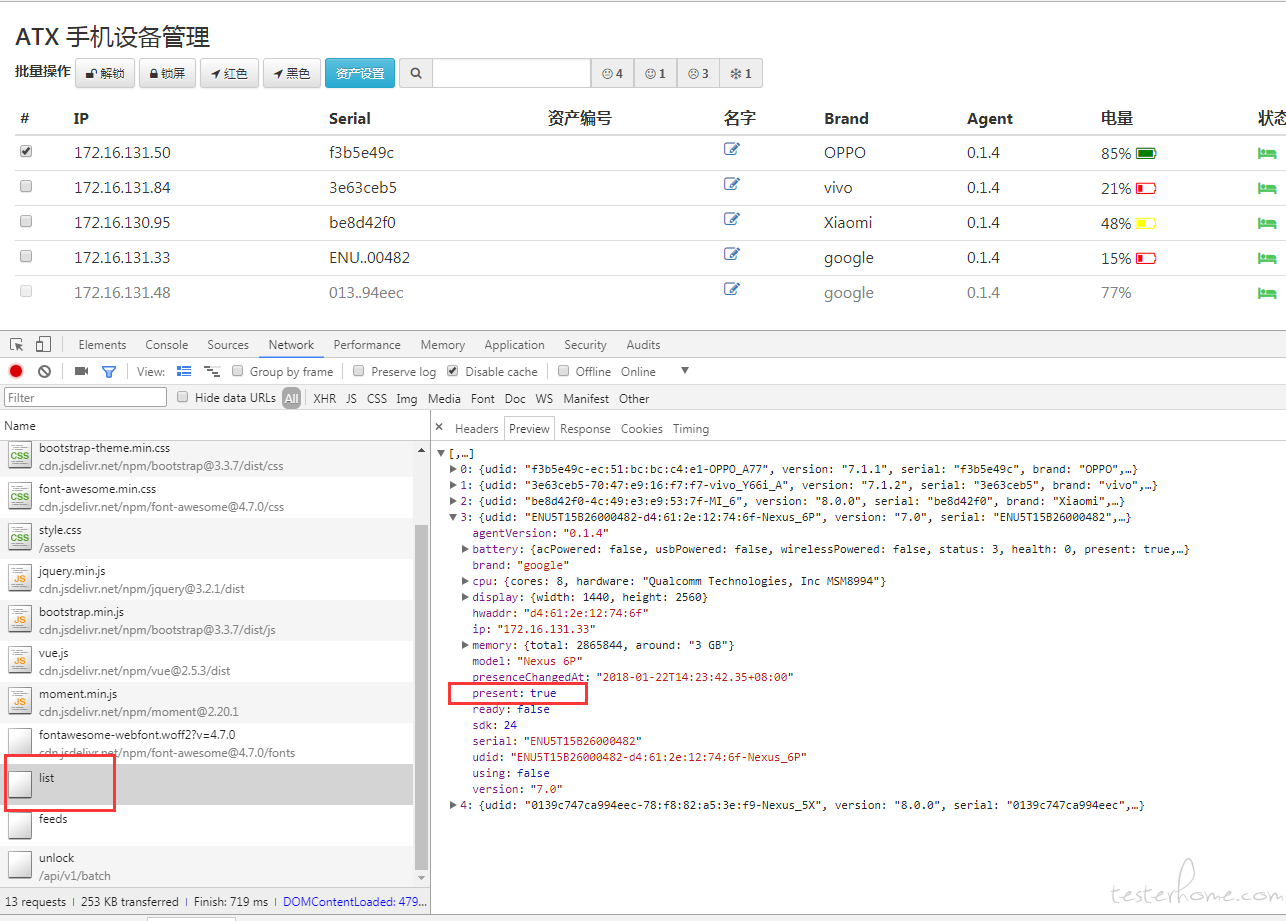This screenshot has width=1286, height=921.
Task: Click the 资产设置 button
Action: [360, 74]
